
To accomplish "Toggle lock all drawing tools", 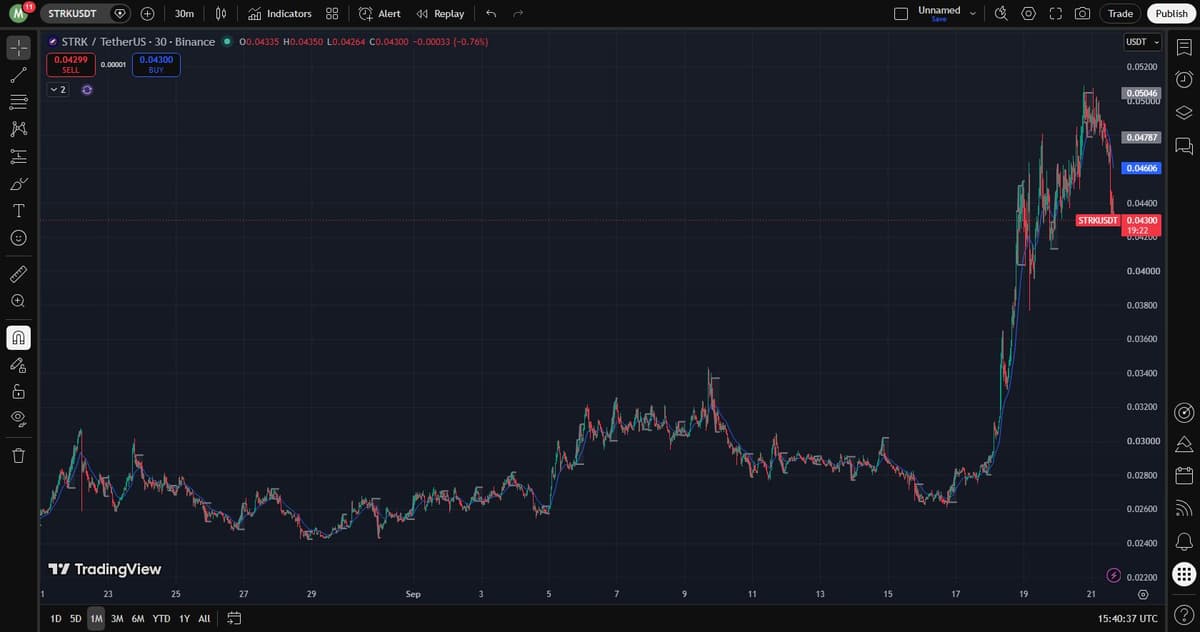I will click(x=18, y=391).
